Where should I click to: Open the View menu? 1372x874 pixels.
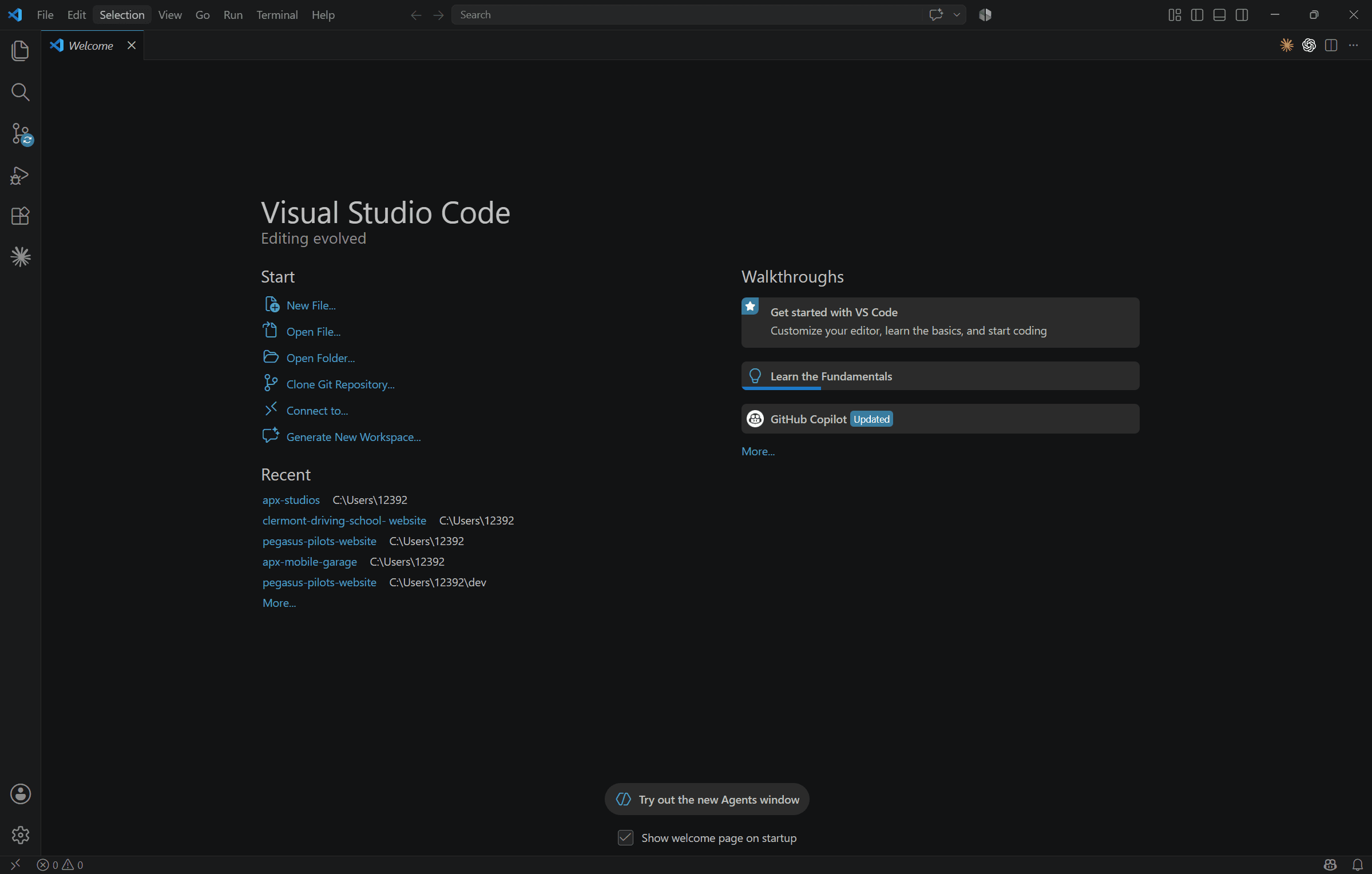170,15
